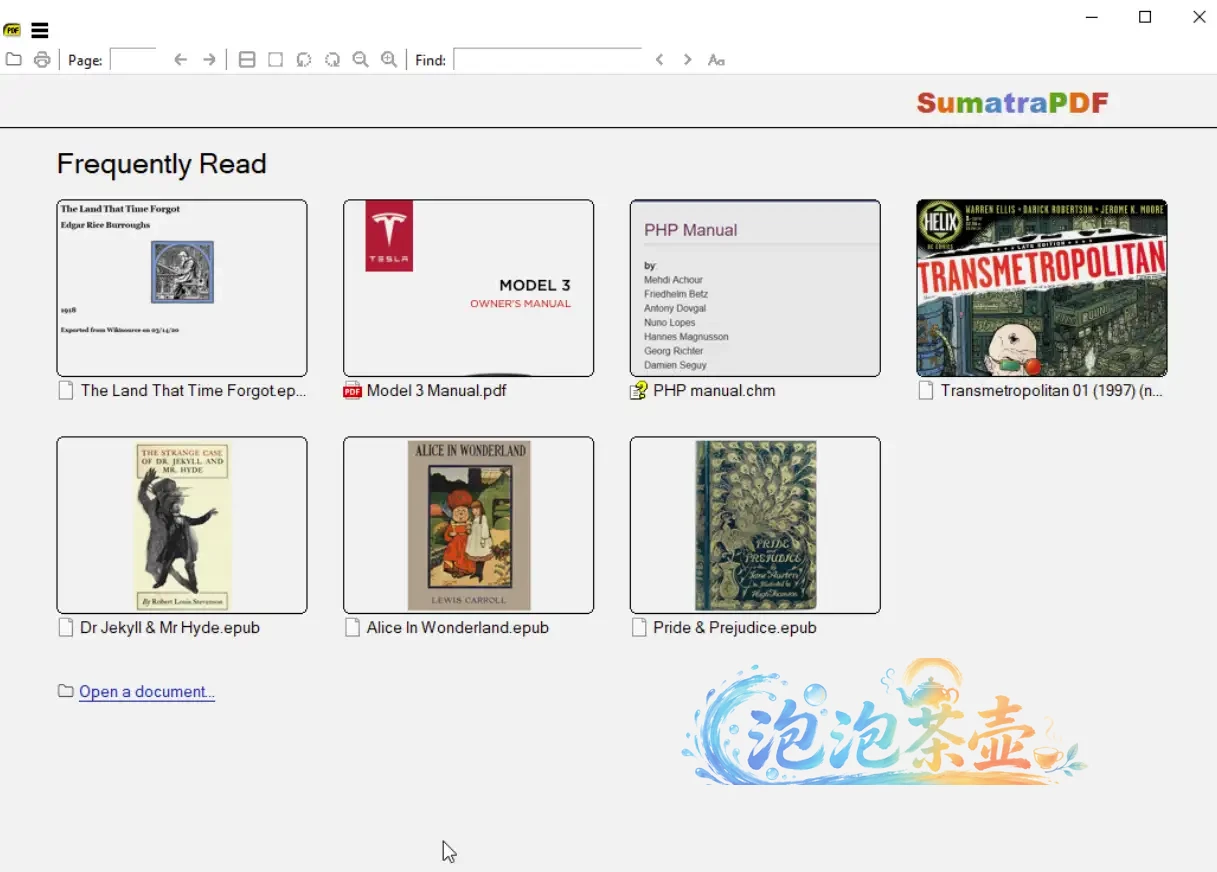
Task: Click 'Pride & Prejudice.epub' filename
Action: pyautogui.click(x=735, y=628)
